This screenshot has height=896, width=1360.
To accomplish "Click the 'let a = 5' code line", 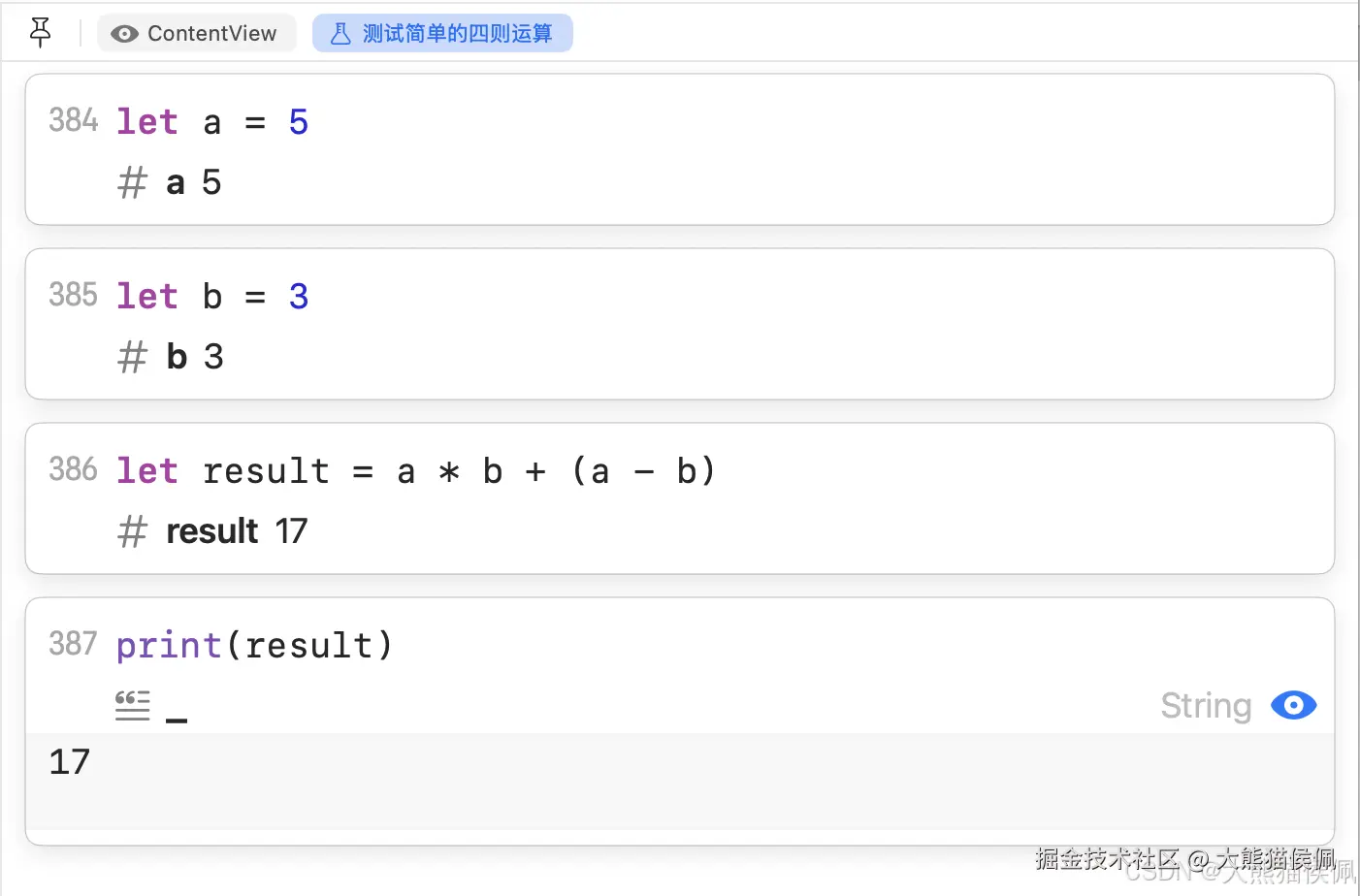I will (x=212, y=122).
